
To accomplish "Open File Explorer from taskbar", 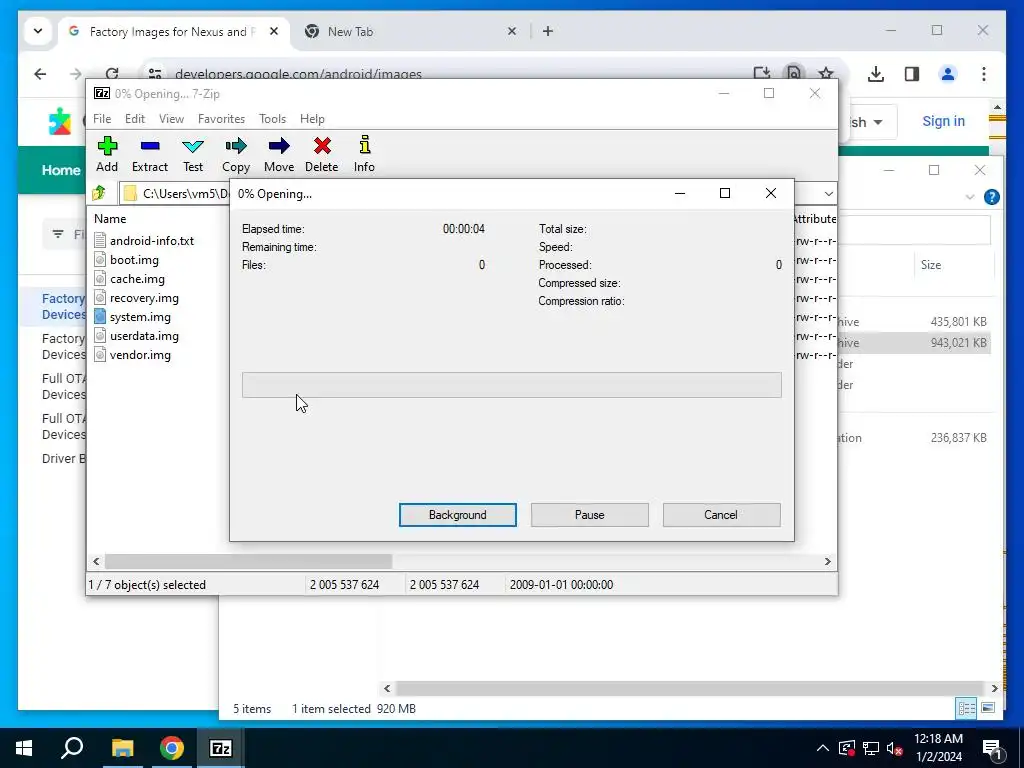I will click(122, 748).
